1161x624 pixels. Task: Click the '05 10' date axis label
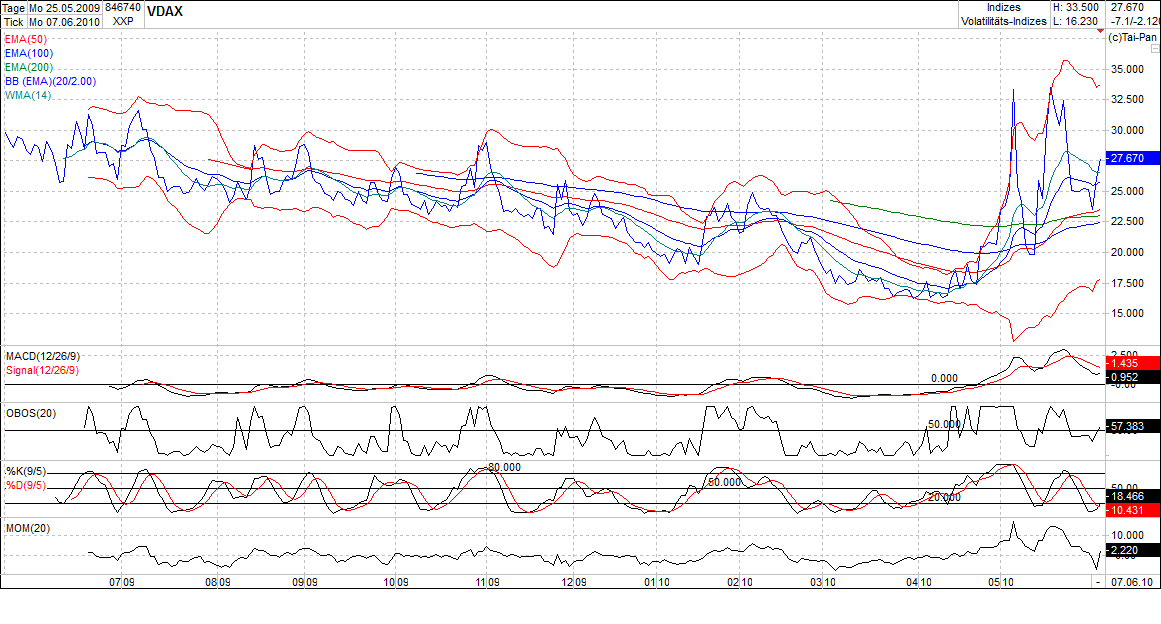coord(1001,583)
